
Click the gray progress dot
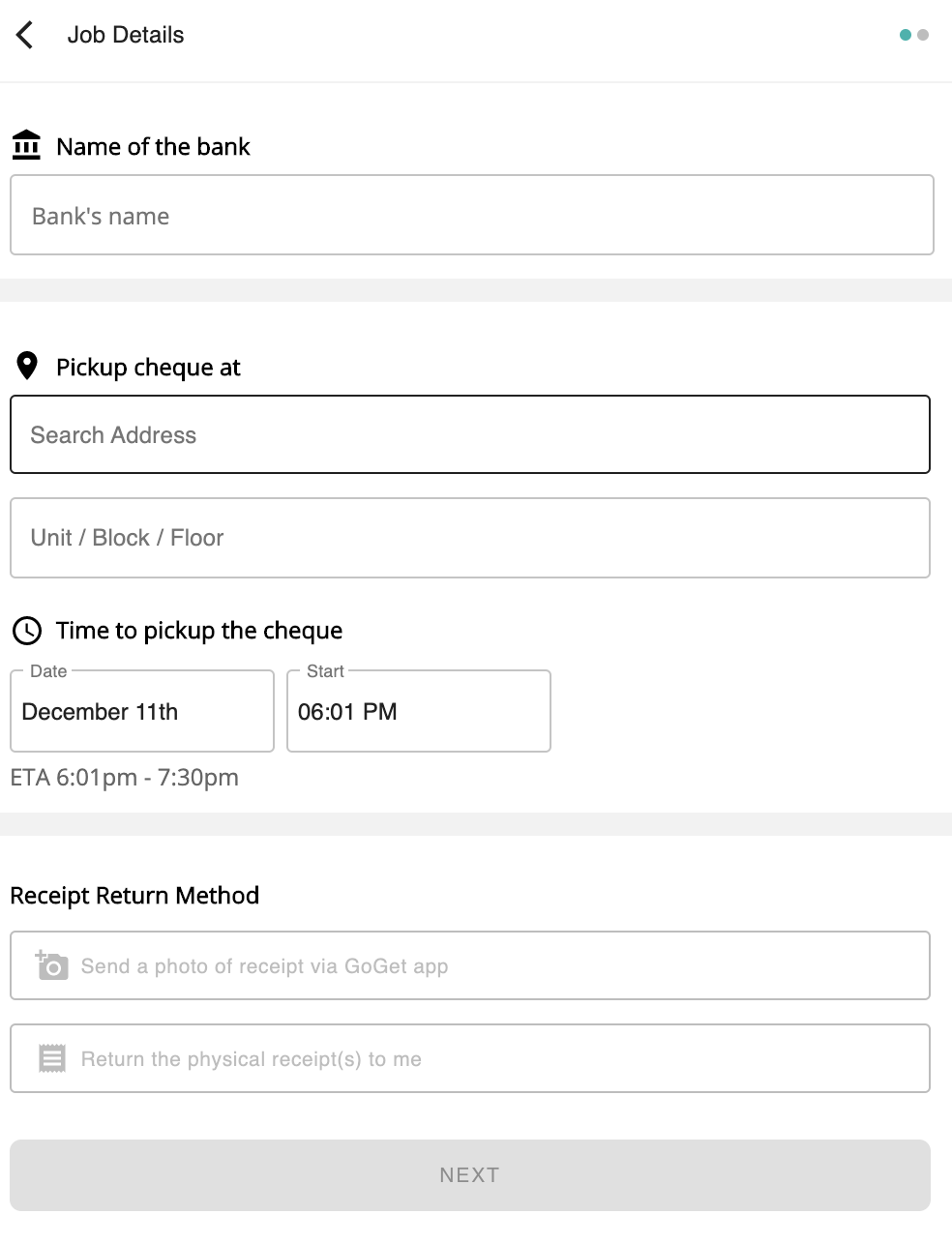click(923, 35)
